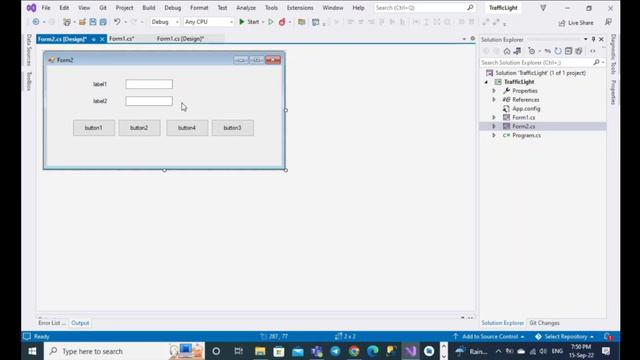Open the document tabs overflow dropdown arrow
The height and width of the screenshot is (360, 640).
[x=464, y=39]
